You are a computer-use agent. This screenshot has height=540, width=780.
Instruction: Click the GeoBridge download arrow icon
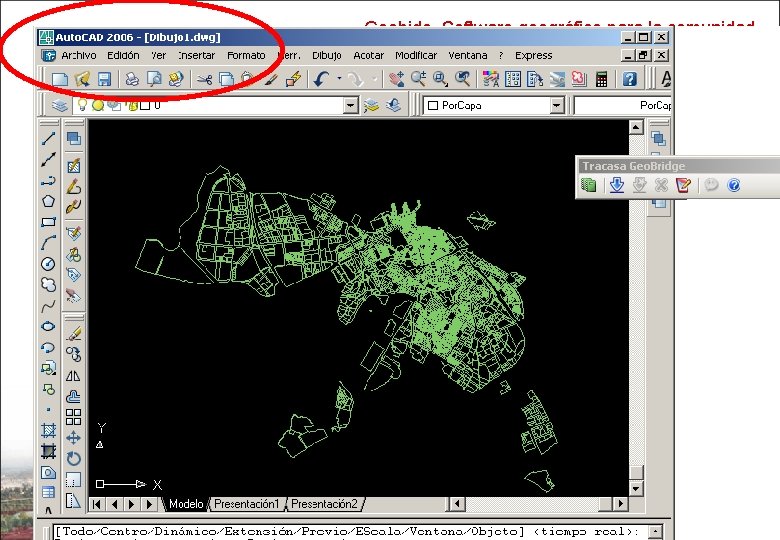[x=617, y=185]
